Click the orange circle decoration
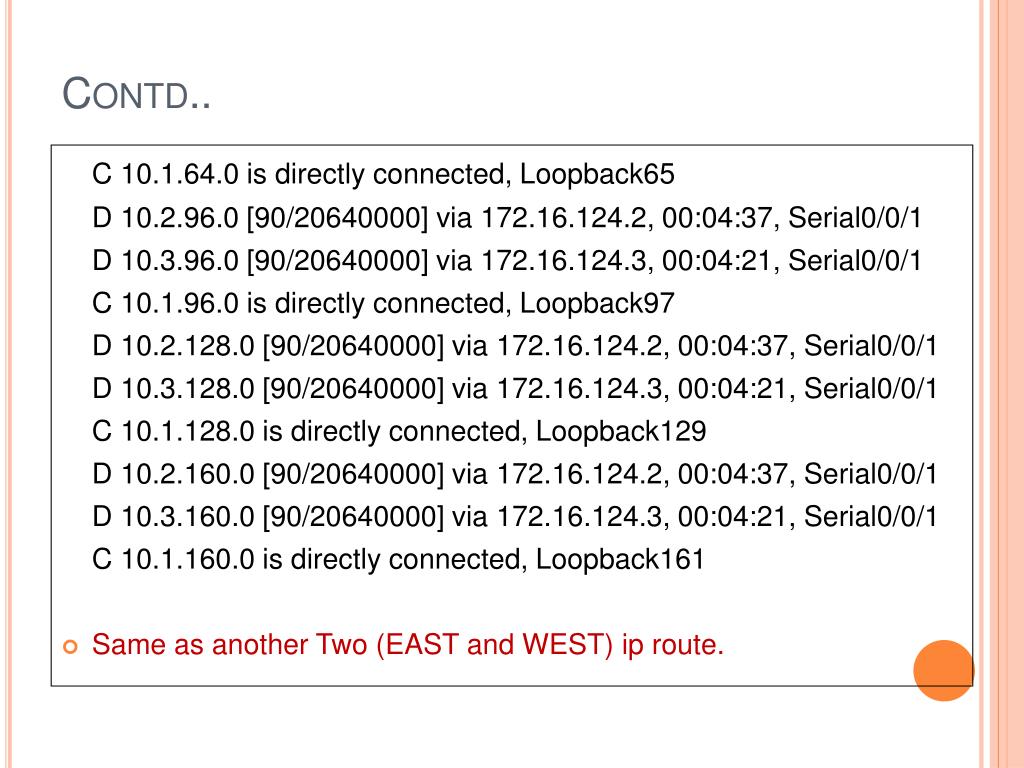Image resolution: width=1024 pixels, height=768 pixels. (944, 670)
